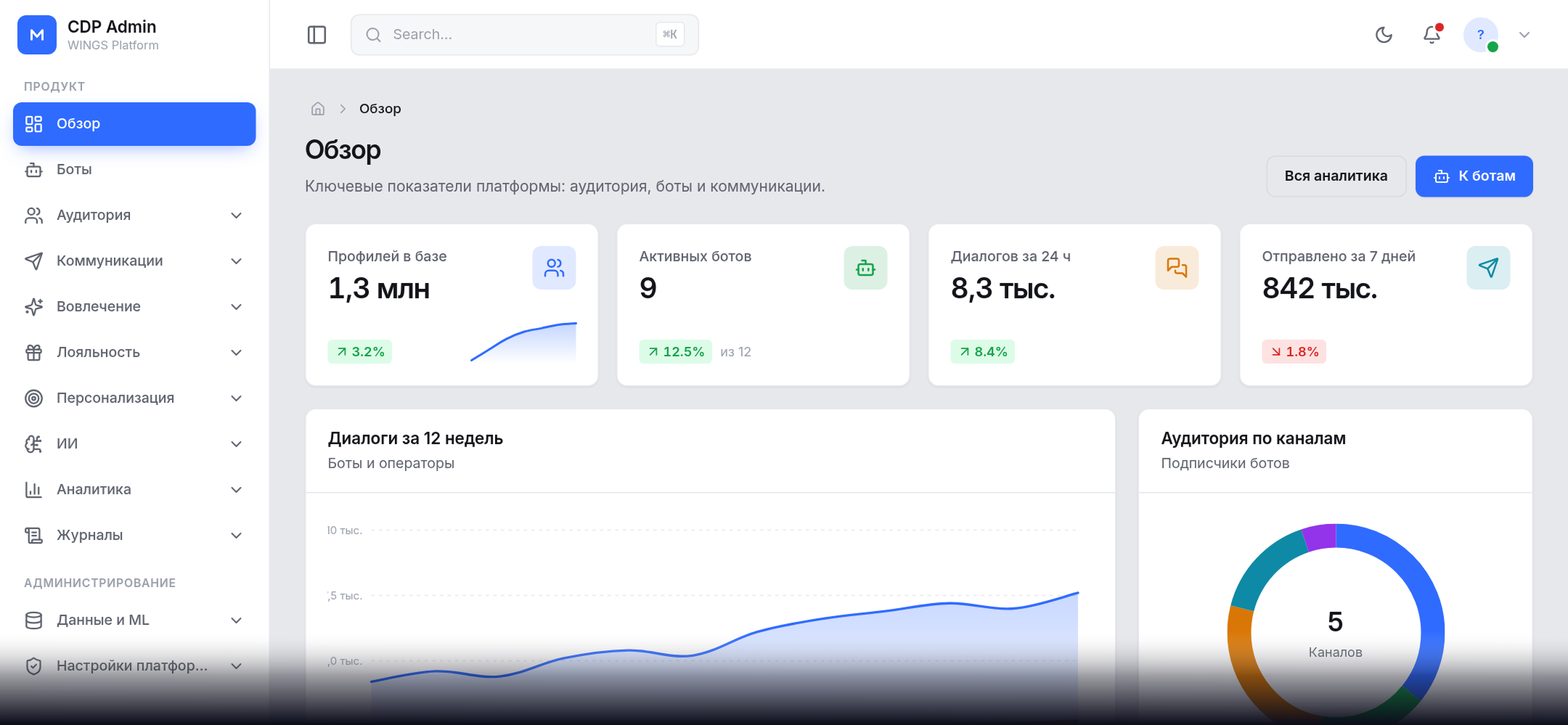1568x725 pixels.
Task: Click the К ботам button
Action: click(x=1474, y=176)
